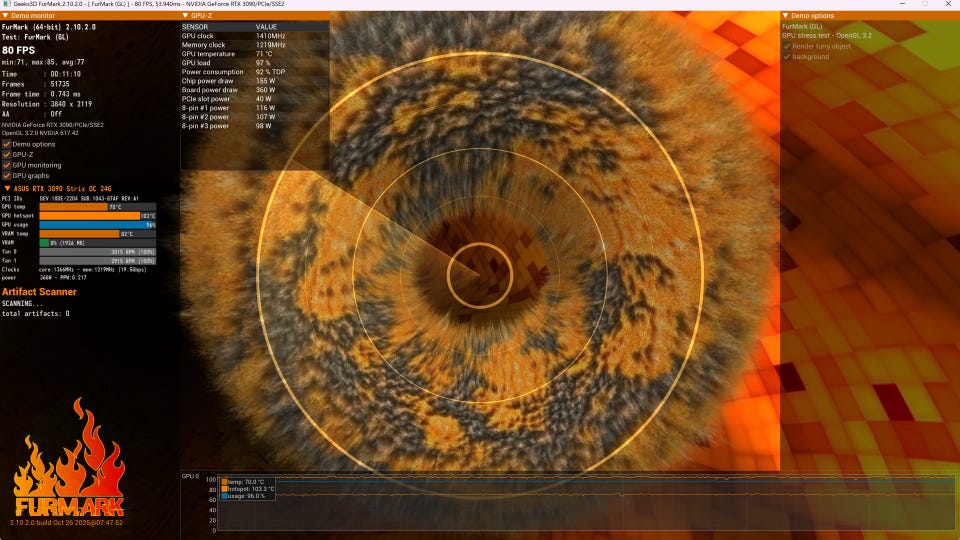Click the GPU usage blue bar
This screenshot has height=540, width=960.
[x=98, y=225]
